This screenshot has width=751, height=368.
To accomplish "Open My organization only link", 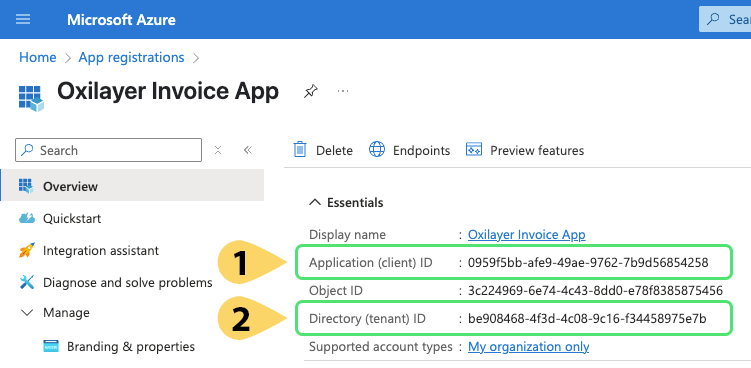I will (528, 346).
